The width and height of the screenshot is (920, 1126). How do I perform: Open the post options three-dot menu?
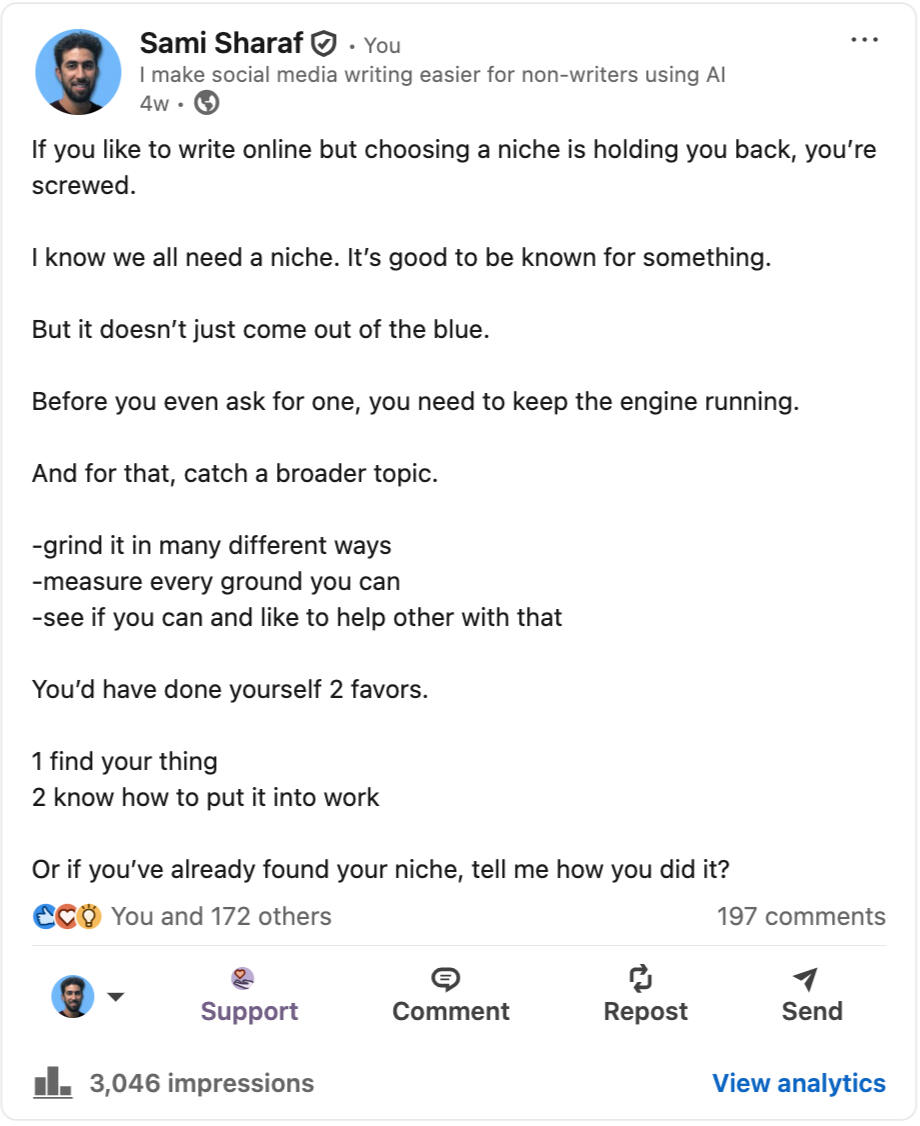coord(863,38)
